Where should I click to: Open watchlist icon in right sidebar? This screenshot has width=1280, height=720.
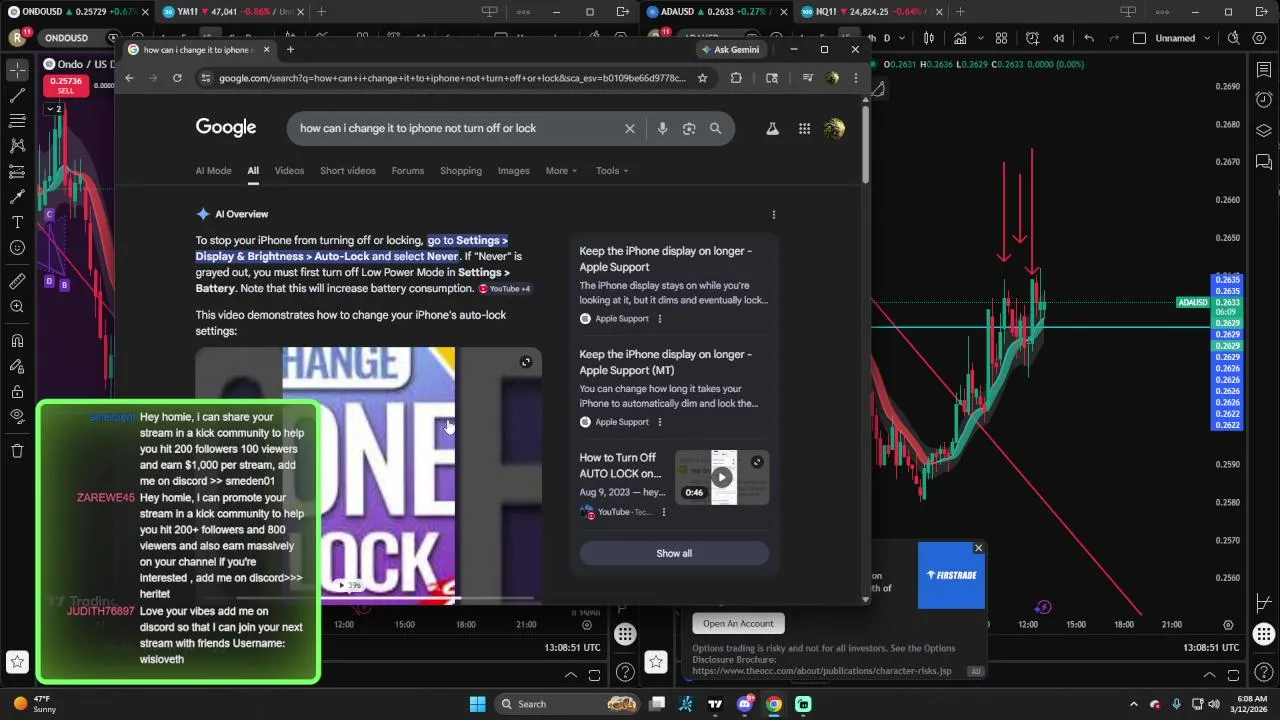pos(1264,69)
